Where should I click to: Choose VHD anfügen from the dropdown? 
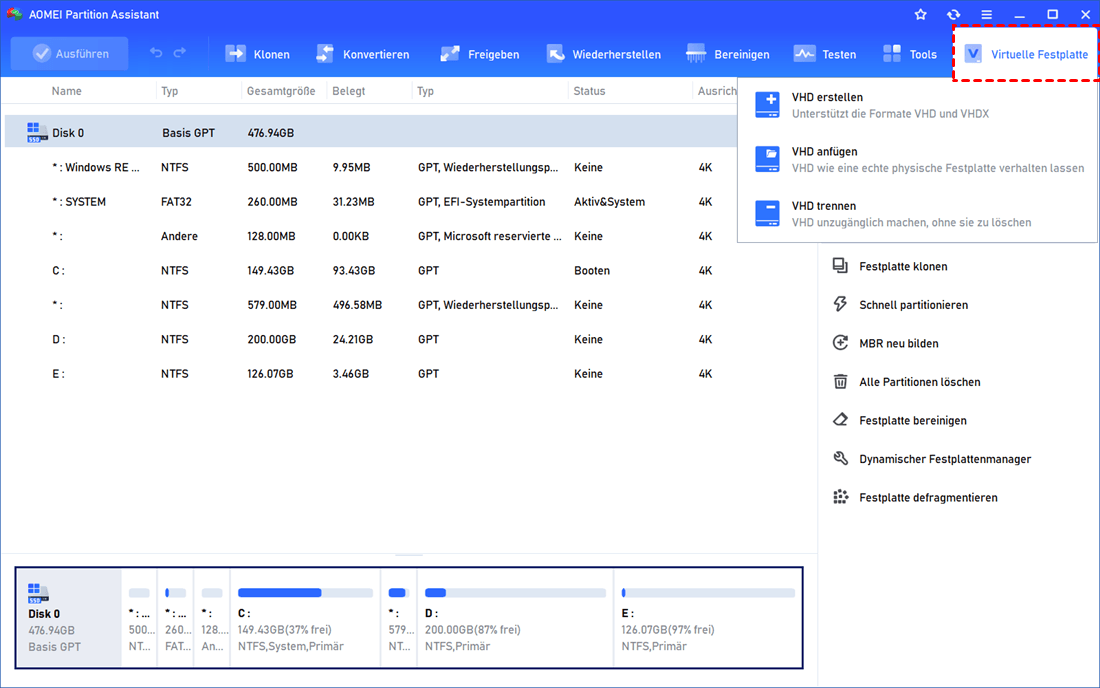pos(918,159)
